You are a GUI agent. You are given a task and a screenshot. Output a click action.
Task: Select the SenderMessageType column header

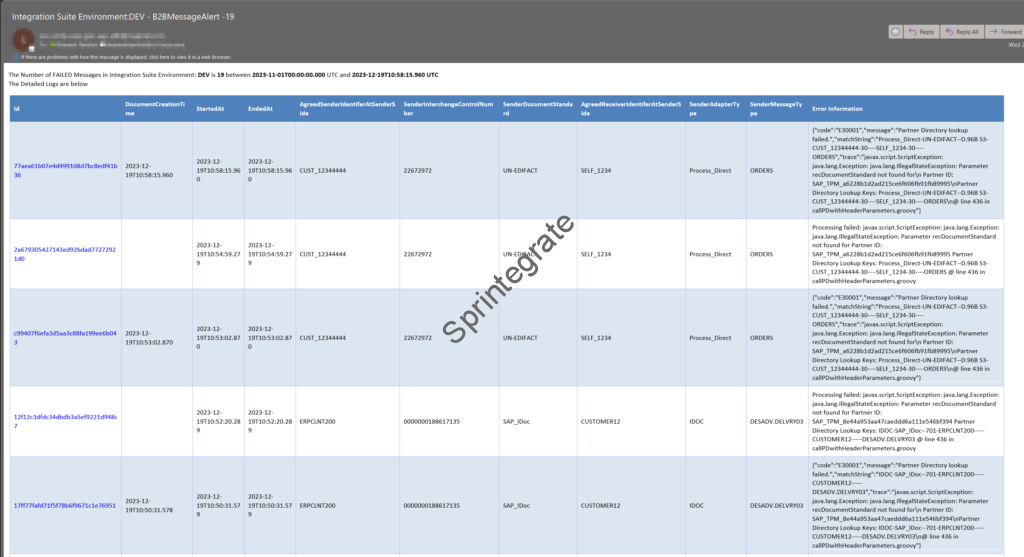coord(775,108)
